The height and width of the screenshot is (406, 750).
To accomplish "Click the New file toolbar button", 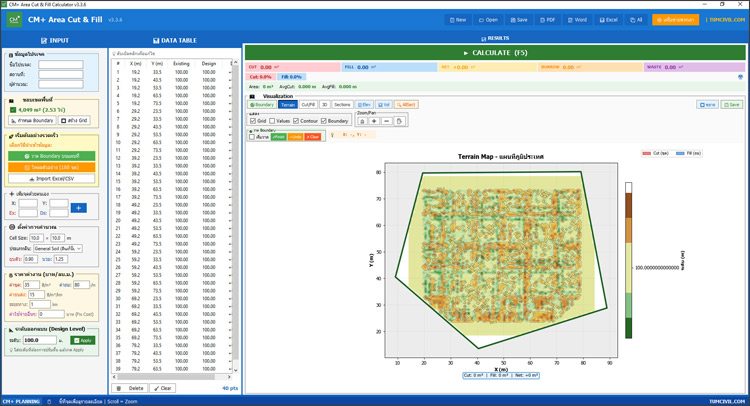I will (x=457, y=19).
